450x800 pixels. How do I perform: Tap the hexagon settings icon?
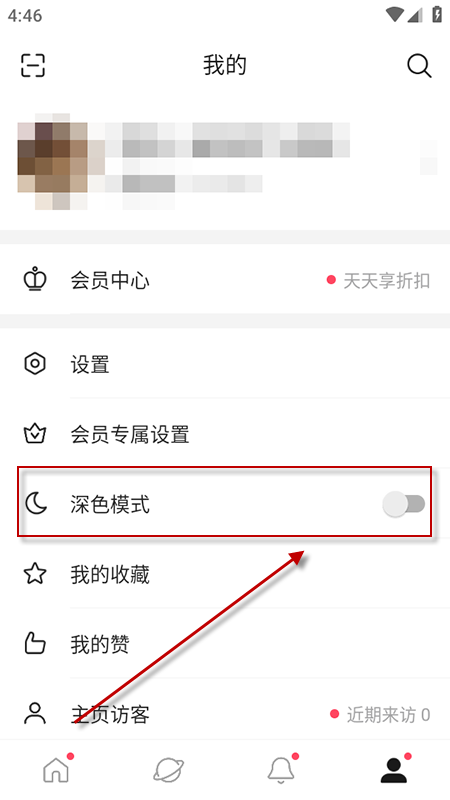[35, 364]
